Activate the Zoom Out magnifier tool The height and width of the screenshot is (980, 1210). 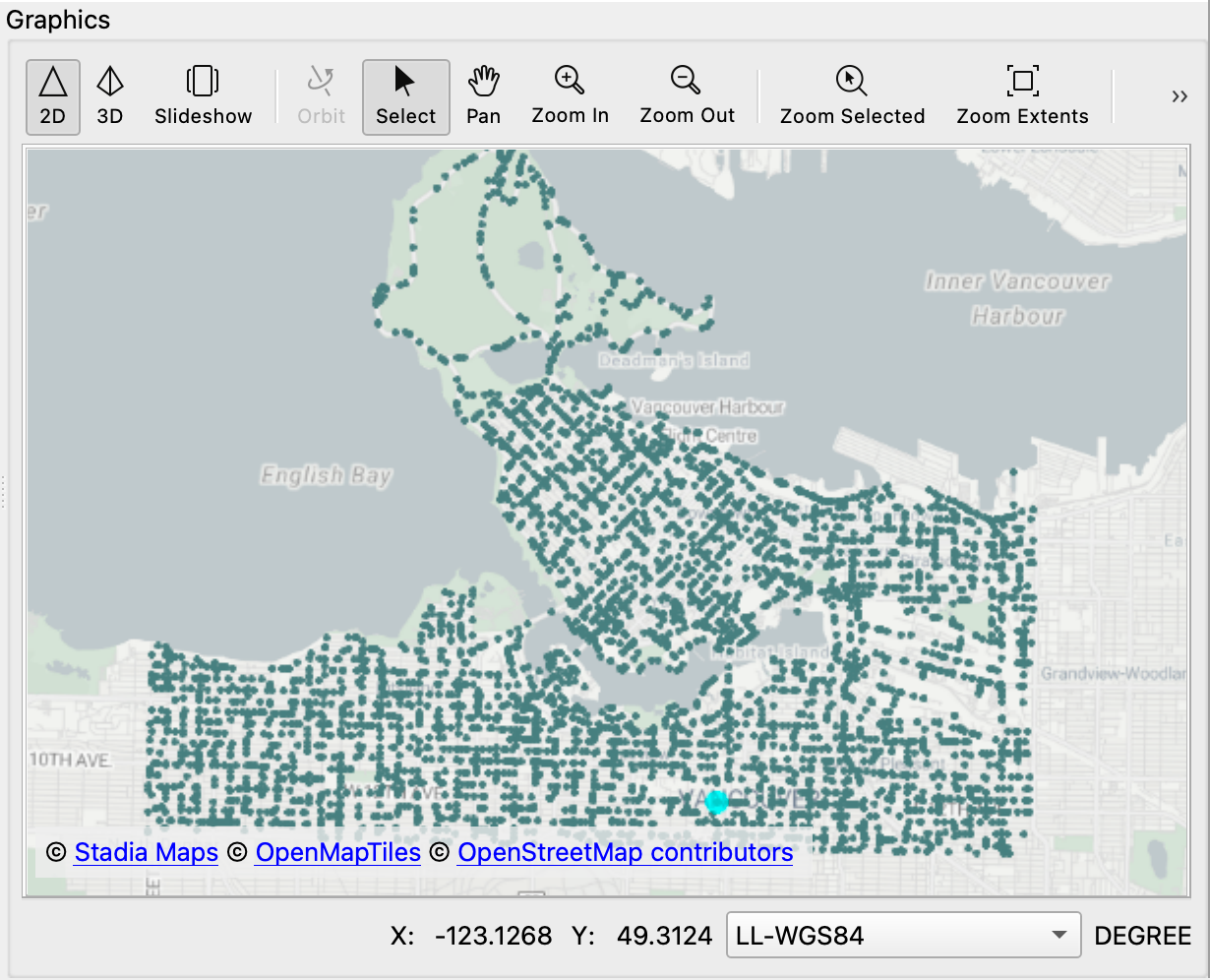[x=687, y=95]
